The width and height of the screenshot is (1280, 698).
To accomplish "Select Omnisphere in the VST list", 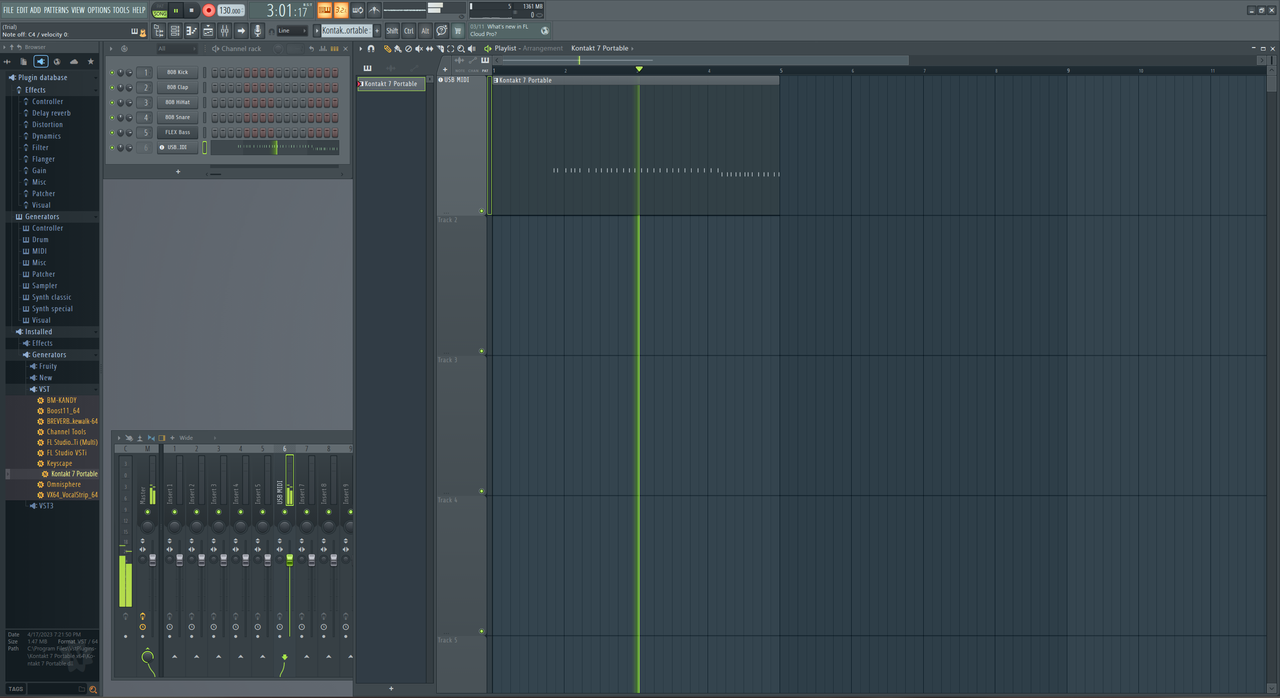I will [x=63, y=484].
